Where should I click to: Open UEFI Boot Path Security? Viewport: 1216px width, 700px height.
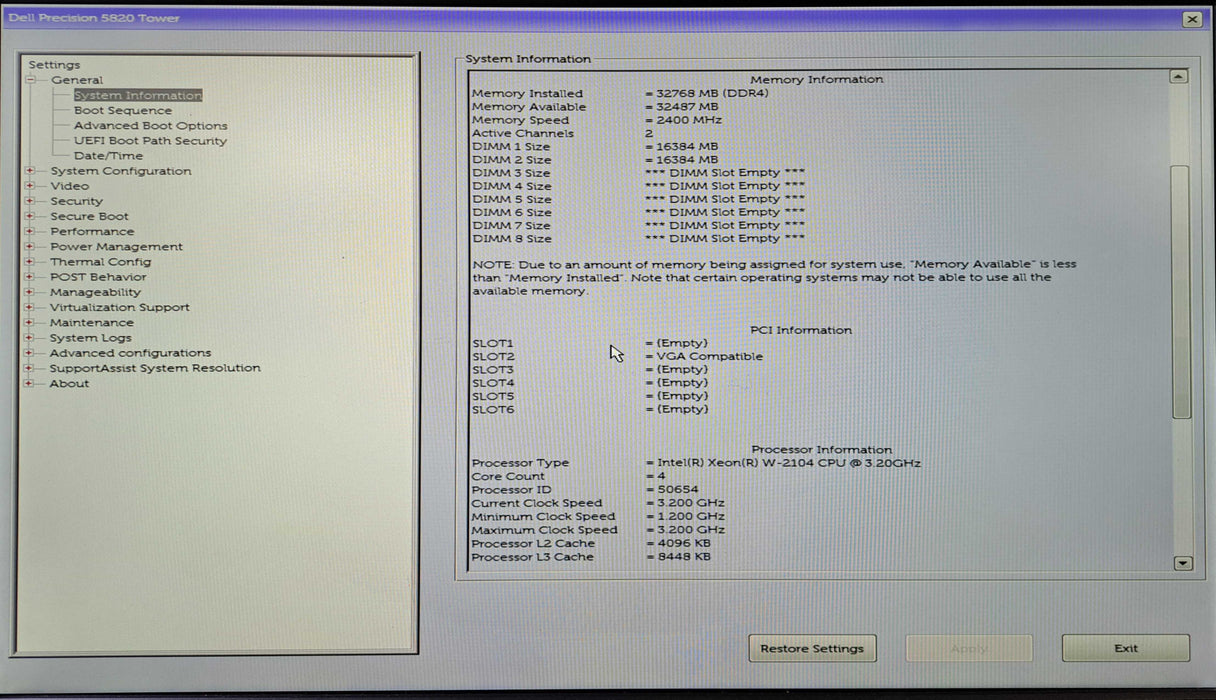click(x=151, y=141)
